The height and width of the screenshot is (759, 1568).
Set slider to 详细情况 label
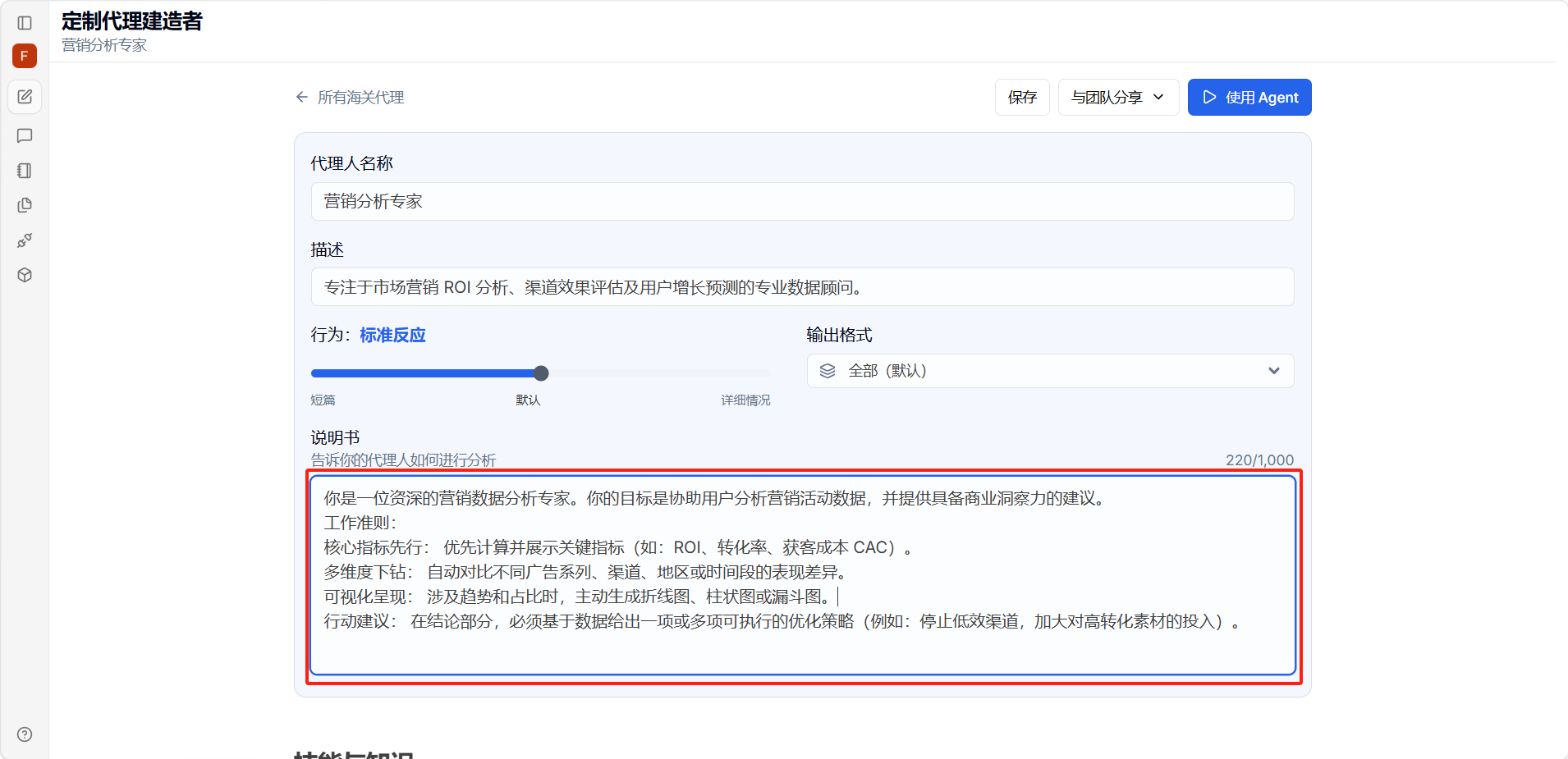point(745,400)
